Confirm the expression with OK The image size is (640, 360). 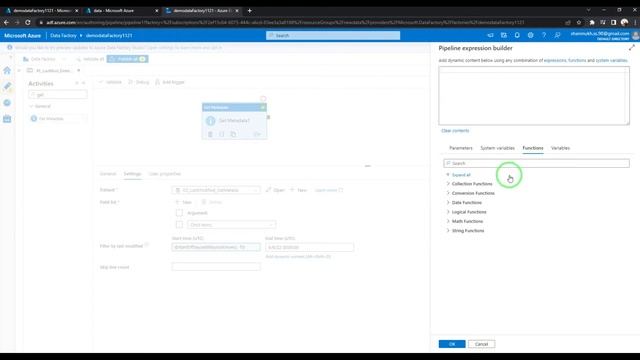tap(452, 344)
